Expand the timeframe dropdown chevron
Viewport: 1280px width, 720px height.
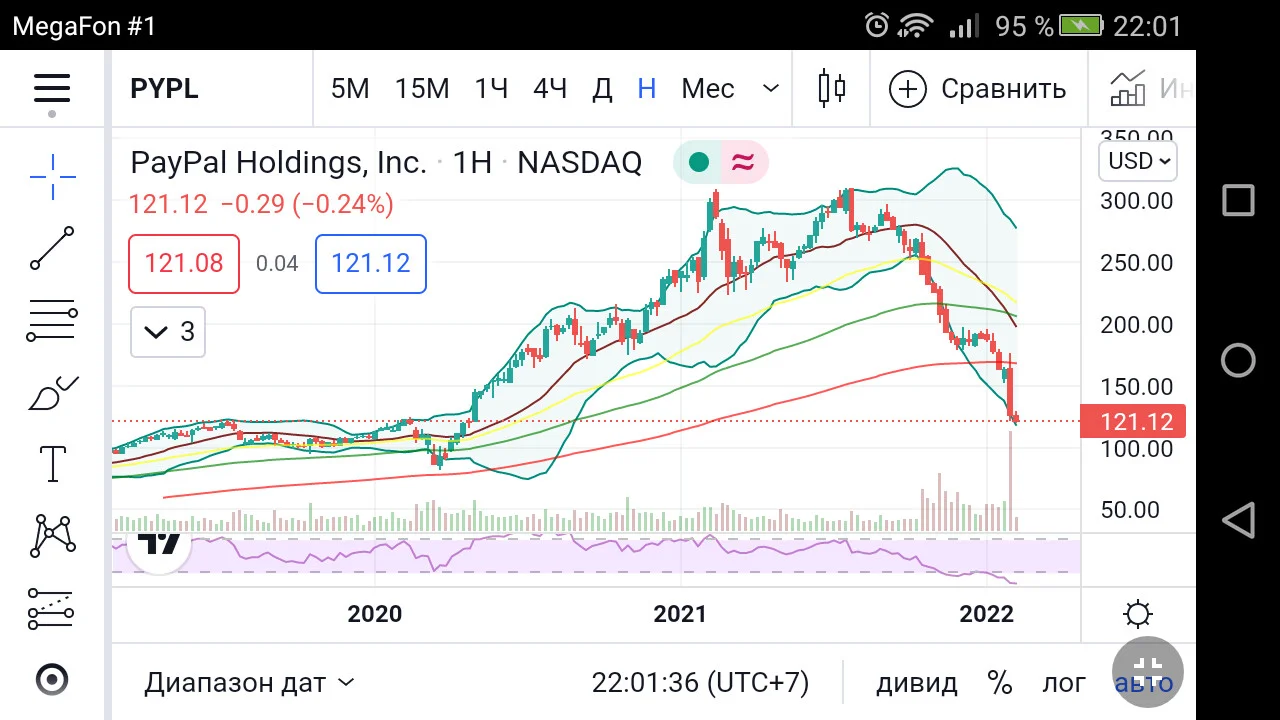(x=771, y=89)
